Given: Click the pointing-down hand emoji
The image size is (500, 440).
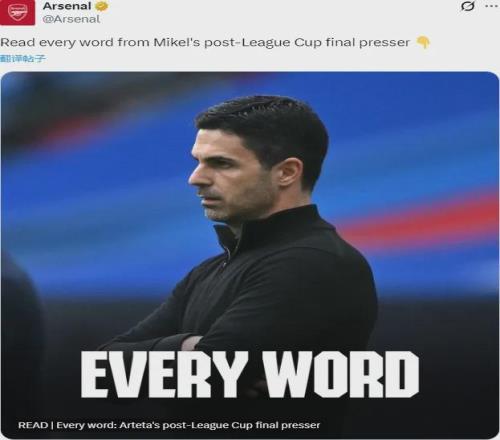Looking at the screenshot, I should pos(423,43).
